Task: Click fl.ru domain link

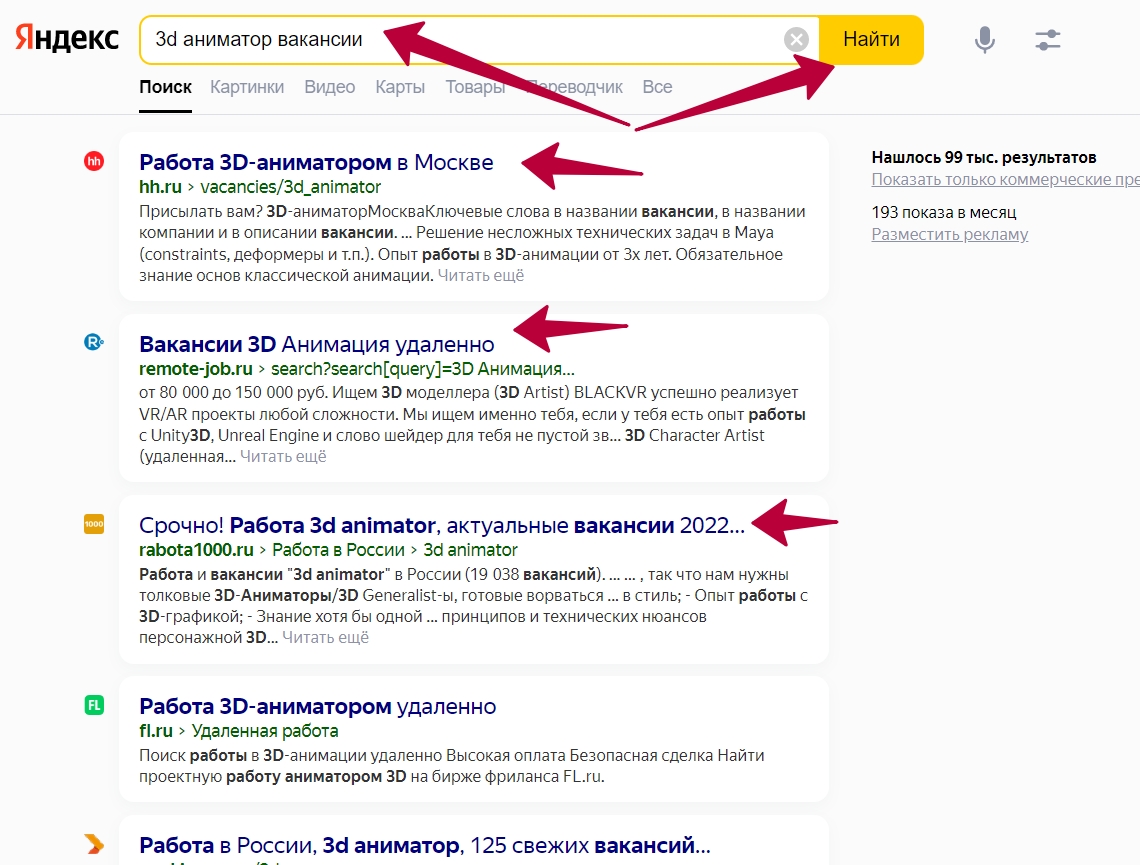Action: (156, 731)
